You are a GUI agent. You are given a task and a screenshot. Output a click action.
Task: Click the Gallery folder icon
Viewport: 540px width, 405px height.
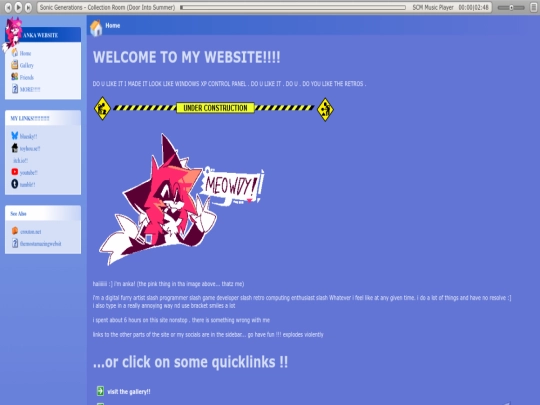14,65
